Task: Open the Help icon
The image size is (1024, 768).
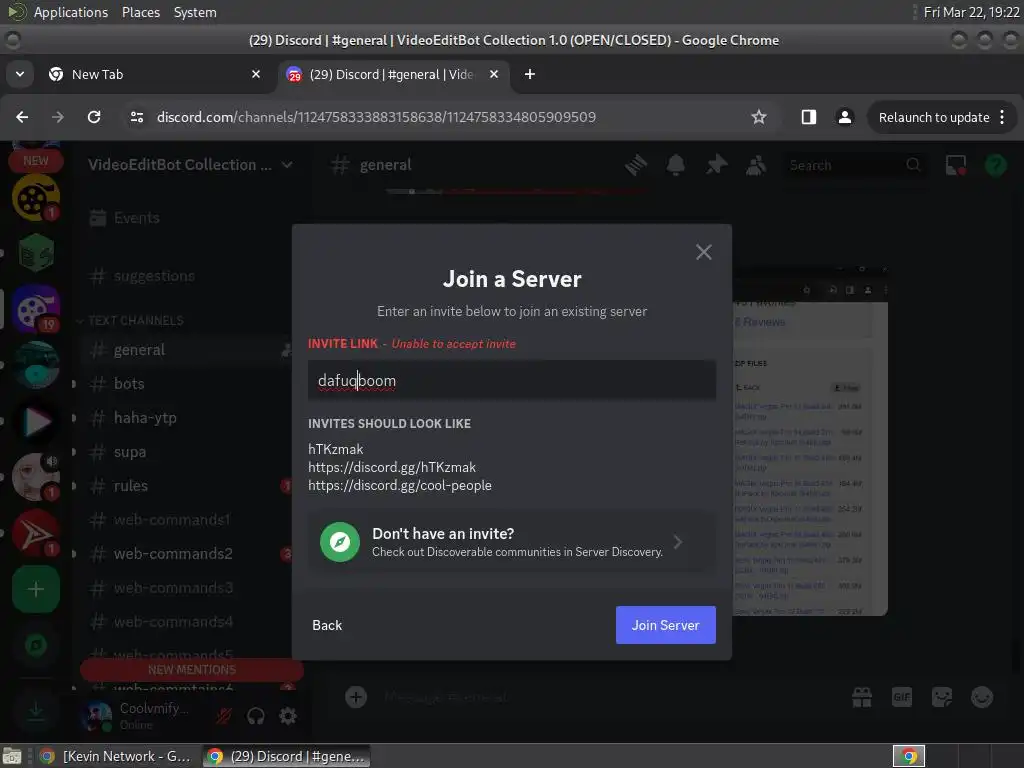Action: (x=995, y=165)
